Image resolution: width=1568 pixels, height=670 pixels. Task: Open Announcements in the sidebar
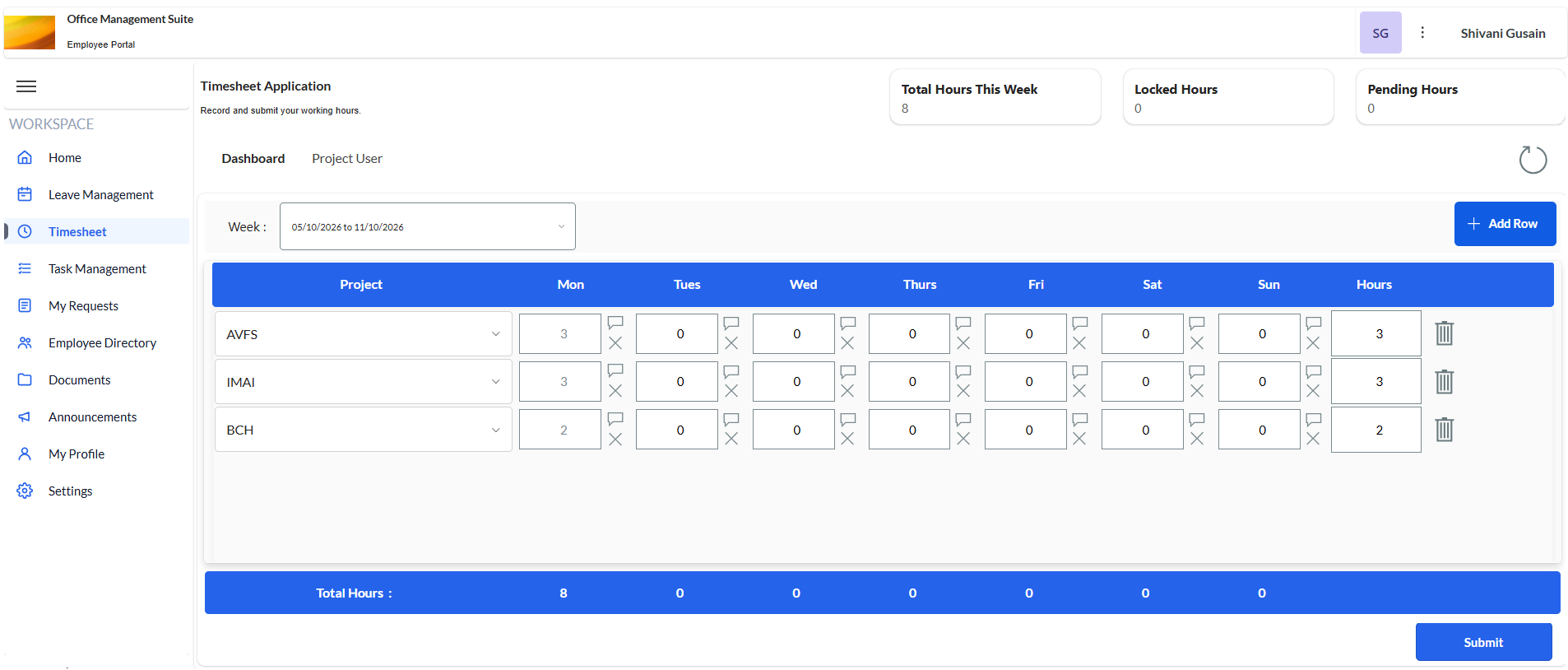point(97,417)
